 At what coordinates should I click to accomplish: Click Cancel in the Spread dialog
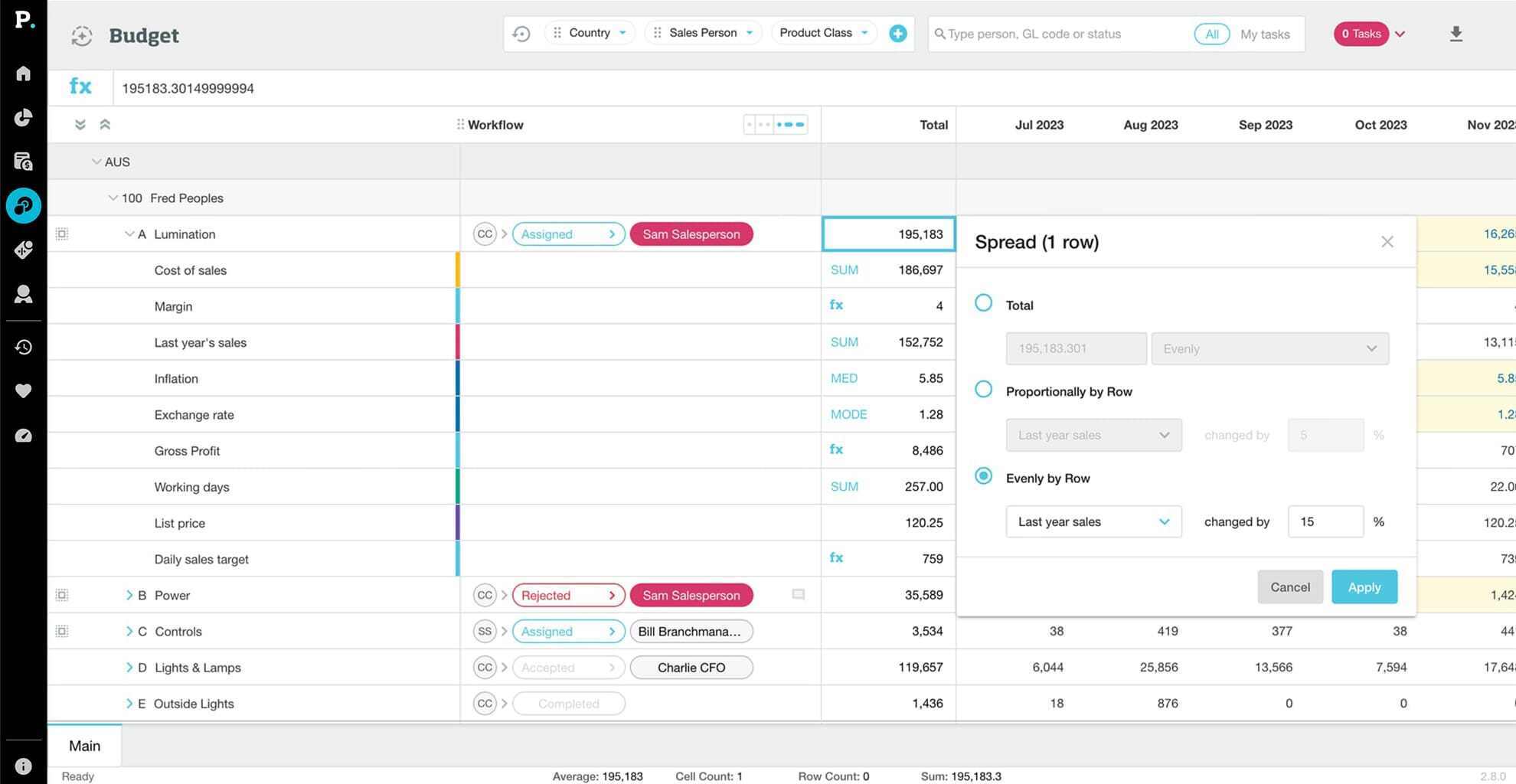[1289, 587]
